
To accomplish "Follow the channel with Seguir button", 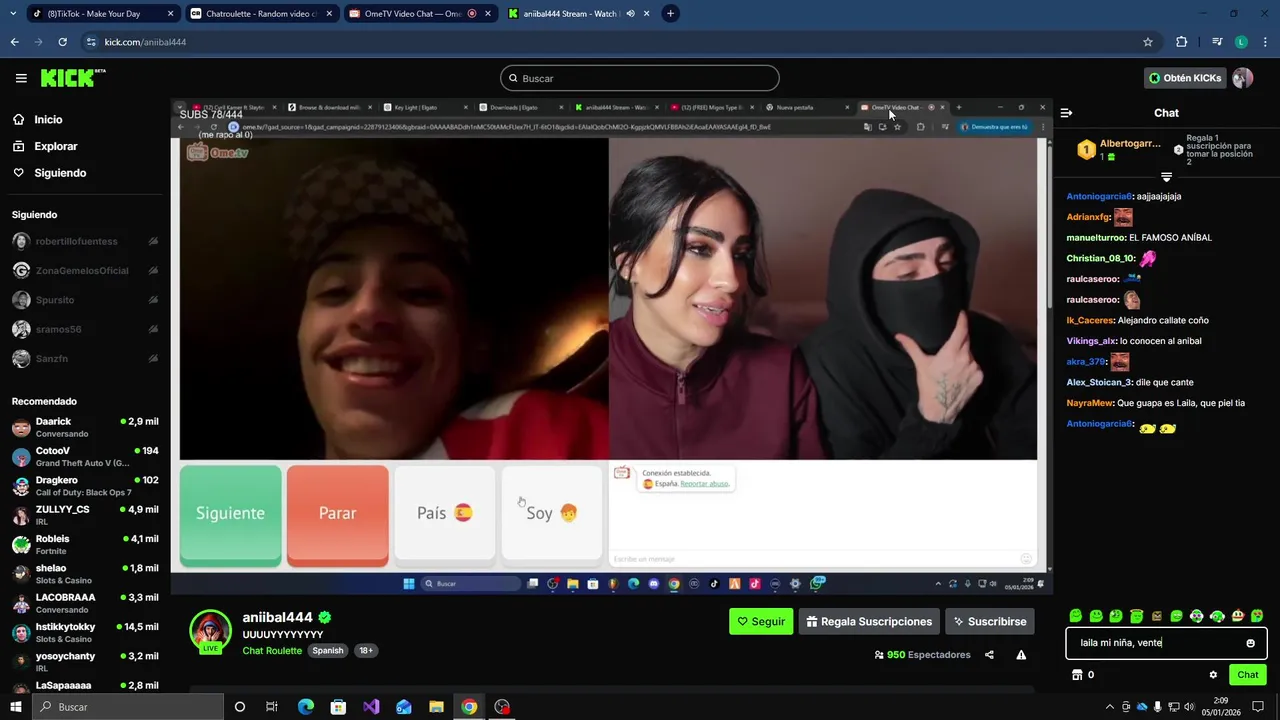I will coord(761,621).
